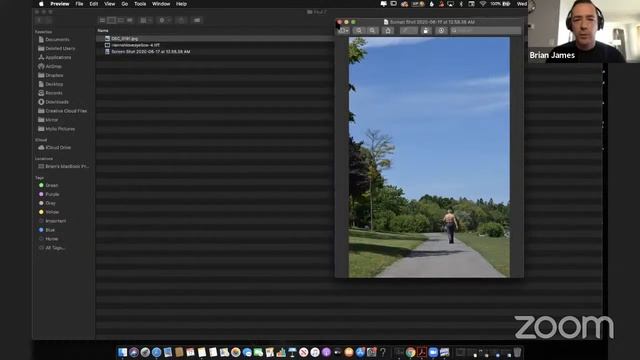Image resolution: width=640 pixels, height=360 pixels.
Task: Click the Bluetooth status menu icon
Action: point(461,4)
